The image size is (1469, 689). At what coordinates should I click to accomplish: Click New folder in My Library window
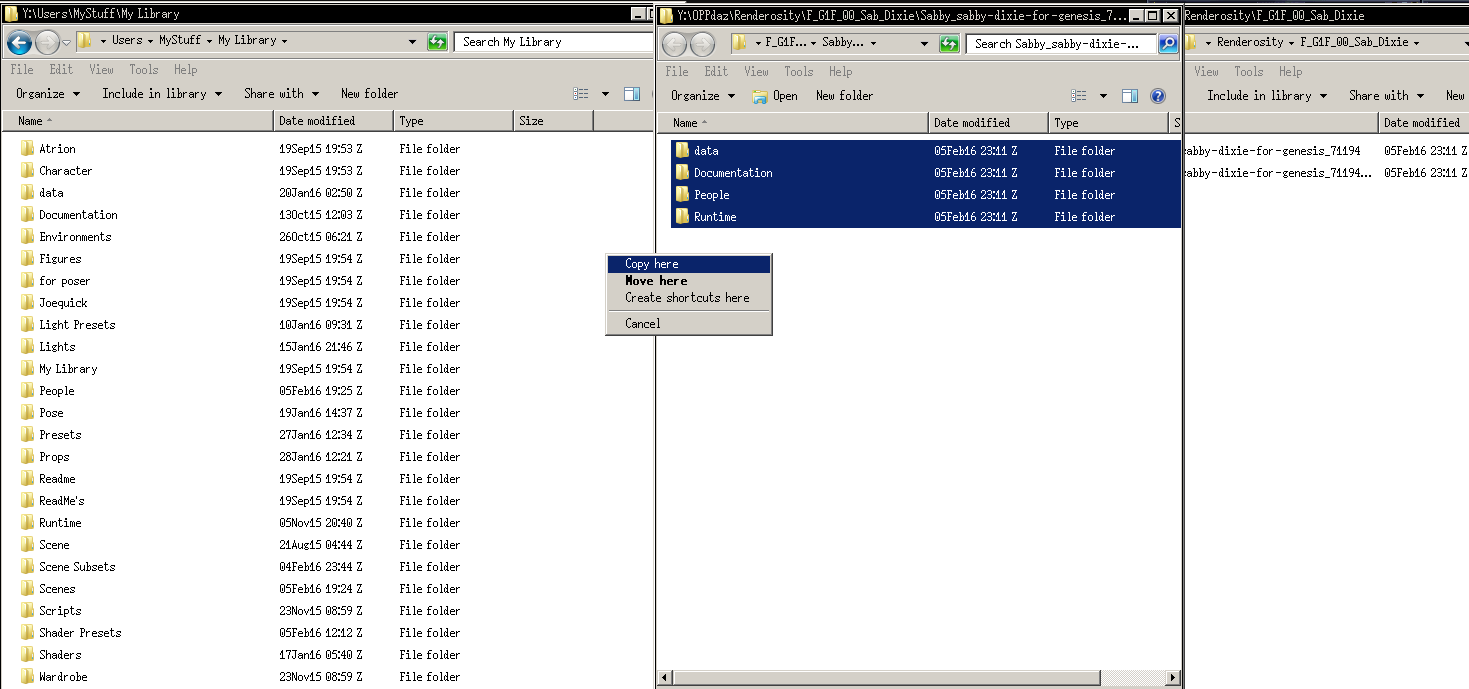coord(369,94)
